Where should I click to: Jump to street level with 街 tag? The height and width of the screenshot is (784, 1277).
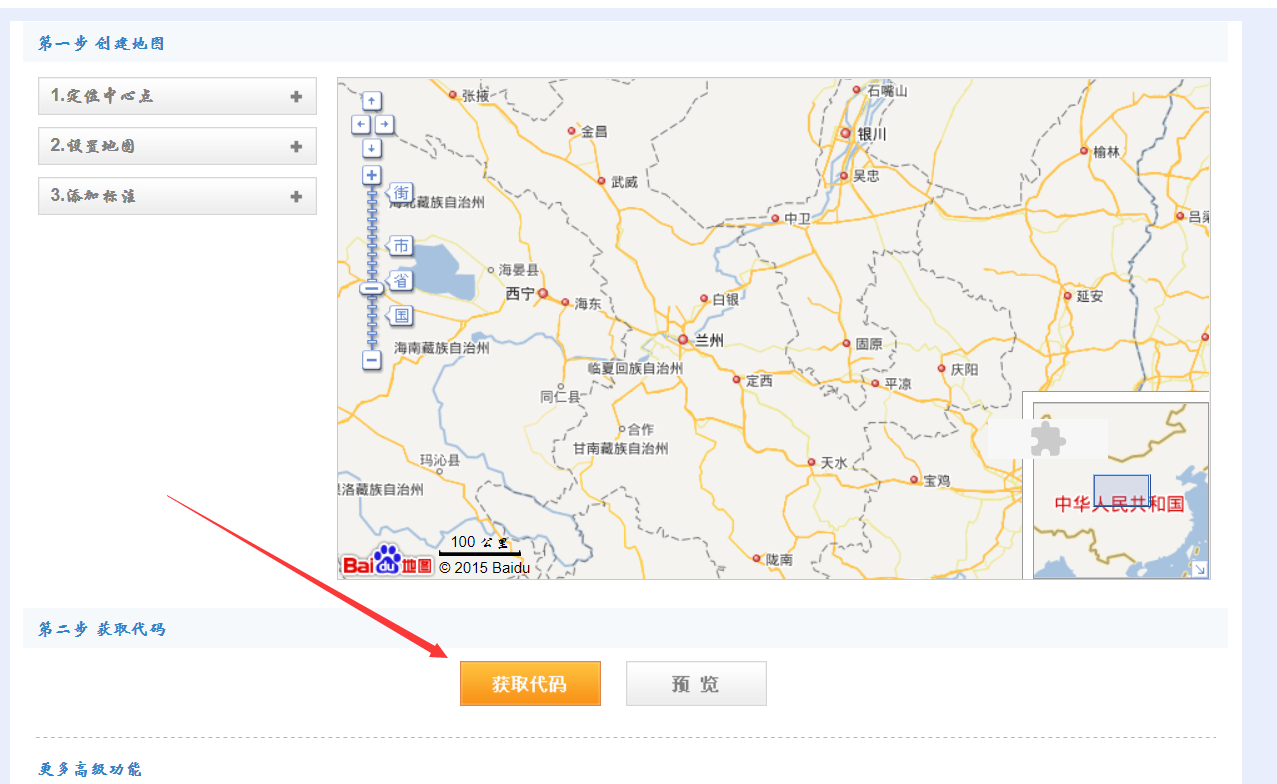click(400, 192)
